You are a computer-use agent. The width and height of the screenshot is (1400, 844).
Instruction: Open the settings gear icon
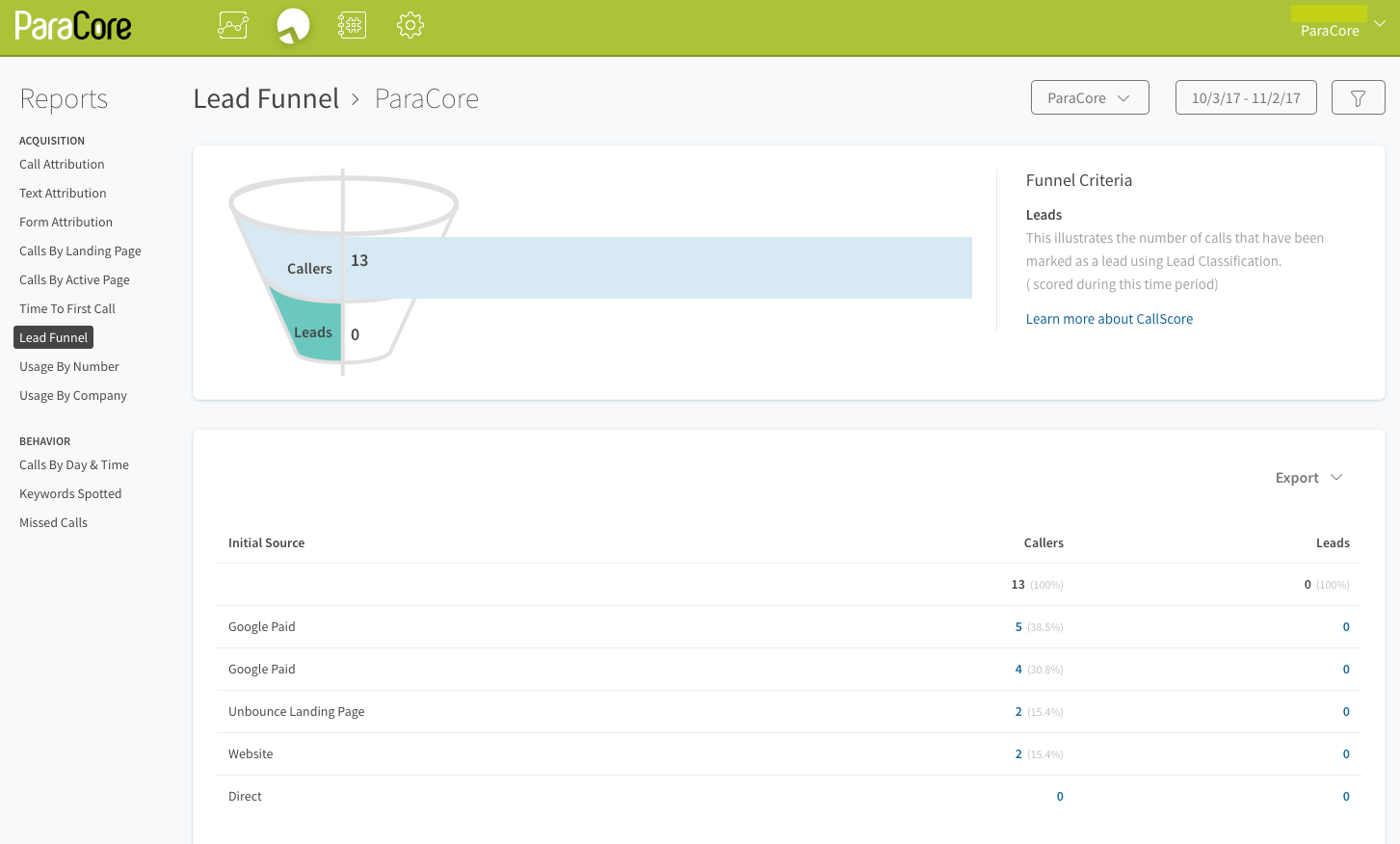410,25
